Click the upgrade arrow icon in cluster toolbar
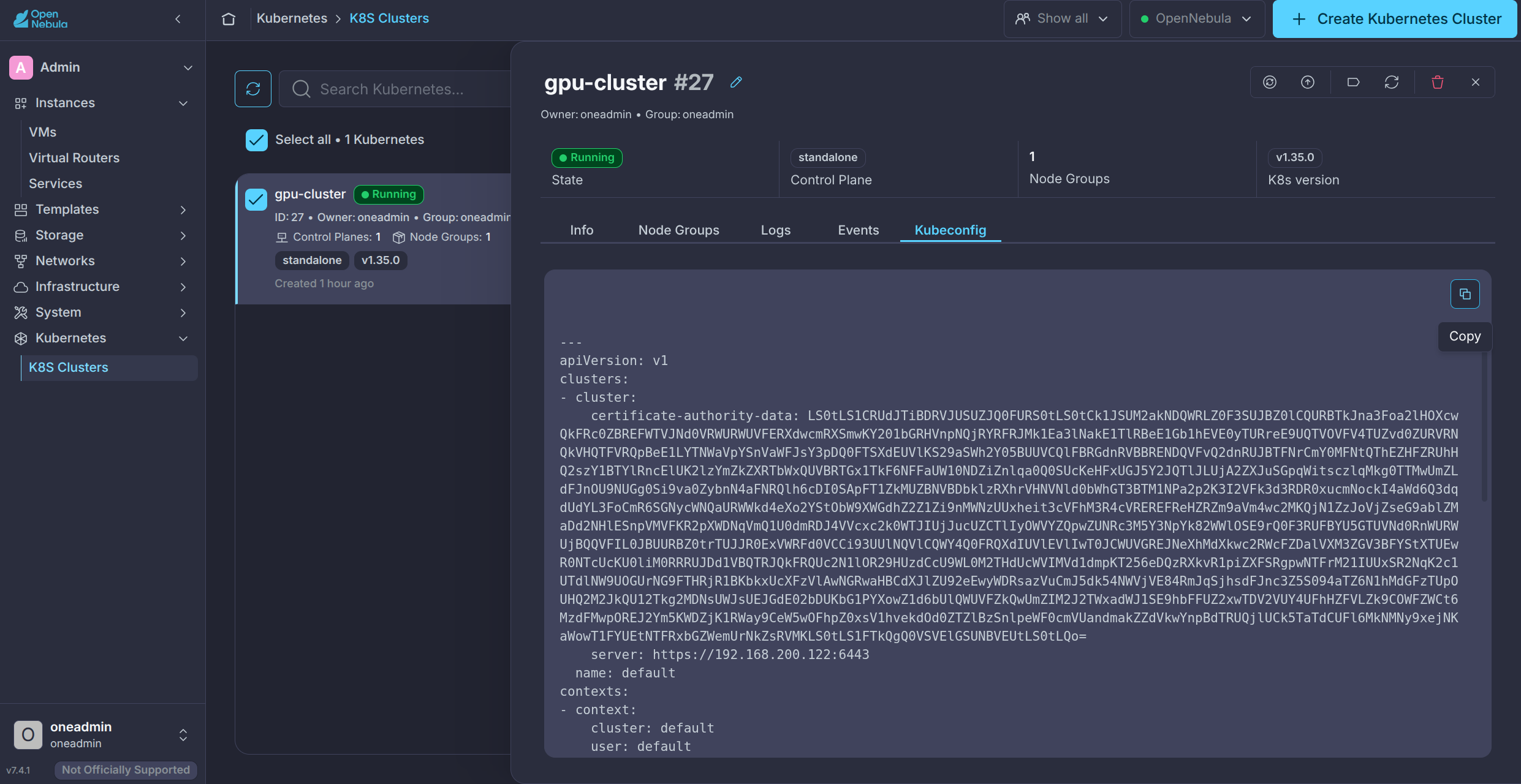1521x784 pixels. tap(1308, 82)
